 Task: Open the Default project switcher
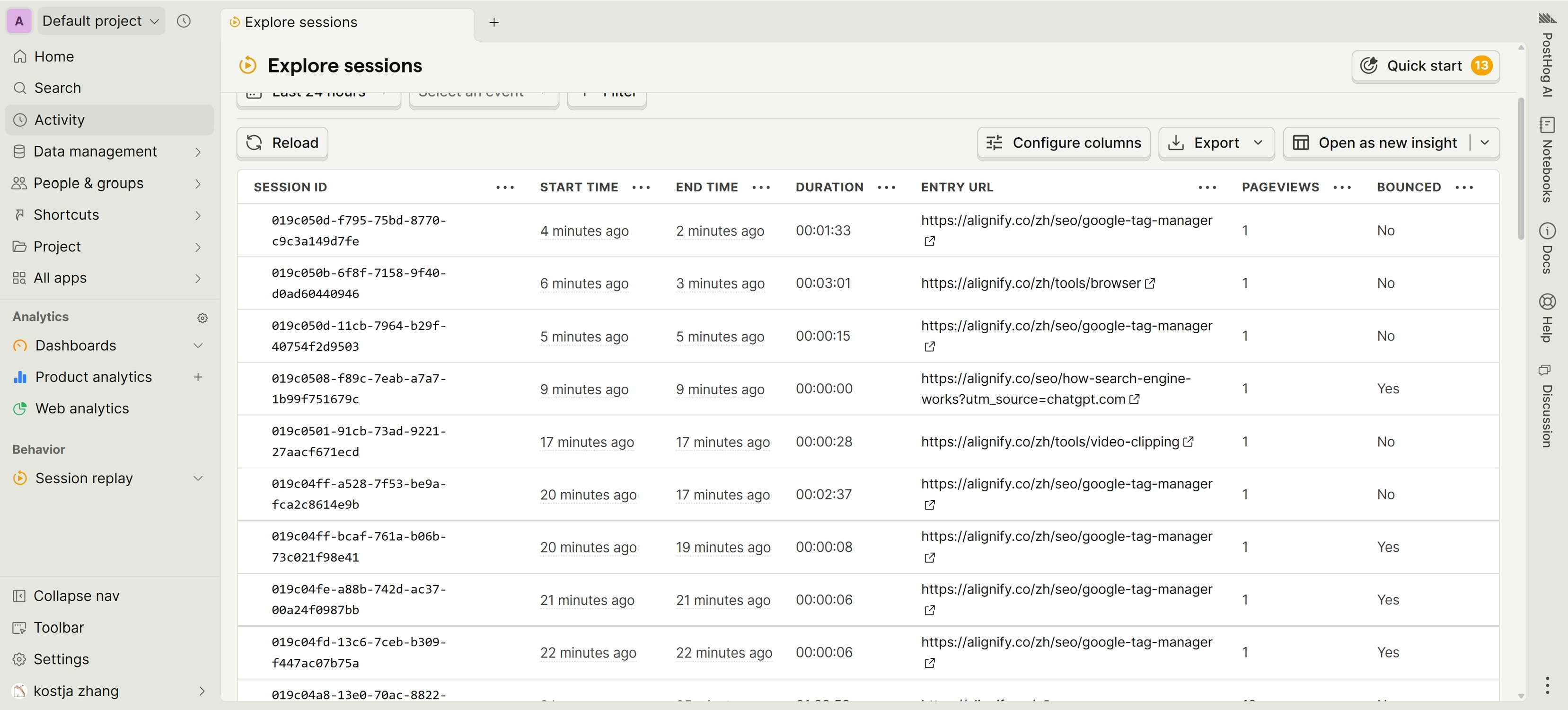[x=100, y=21]
